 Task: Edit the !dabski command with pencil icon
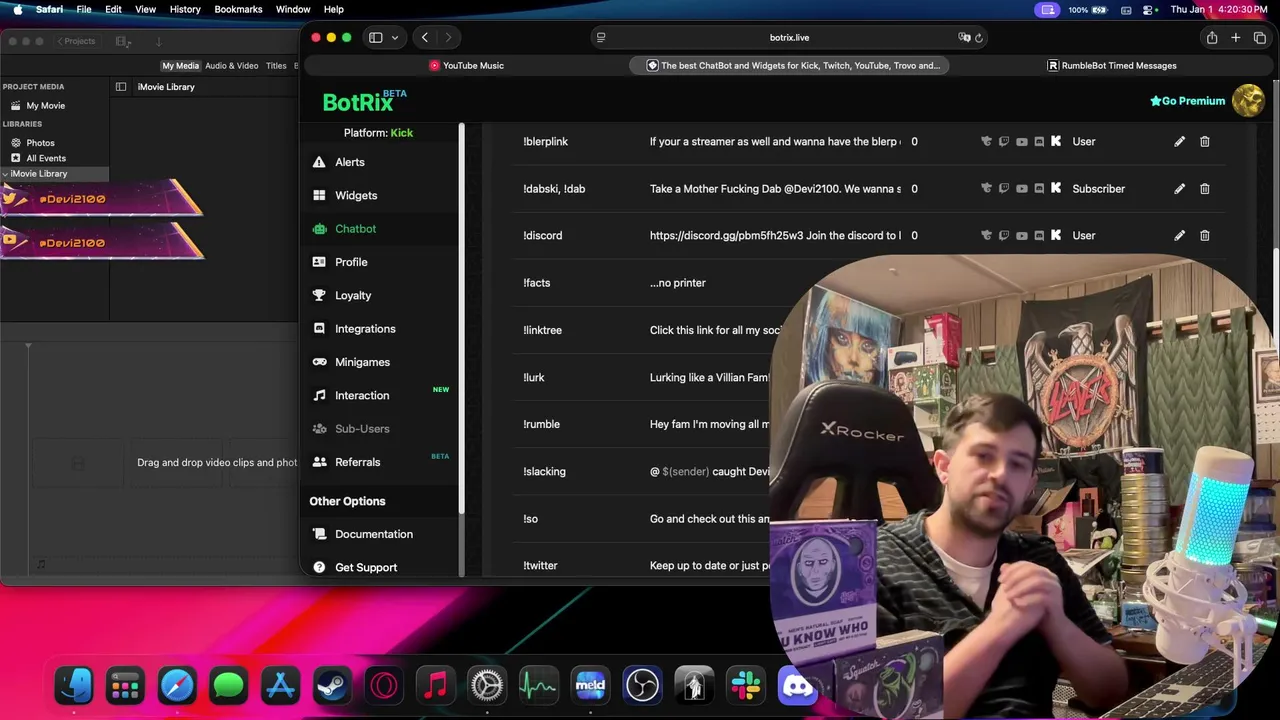[x=1179, y=188]
